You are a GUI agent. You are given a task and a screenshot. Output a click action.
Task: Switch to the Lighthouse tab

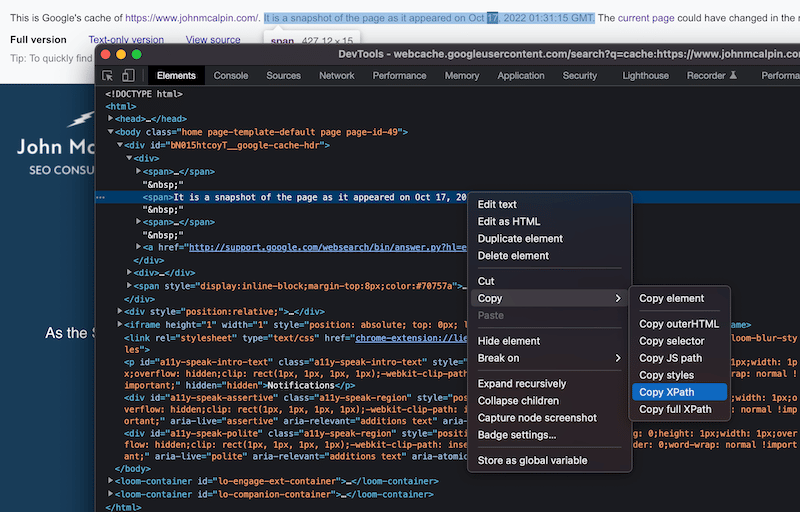click(x=645, y=75)
